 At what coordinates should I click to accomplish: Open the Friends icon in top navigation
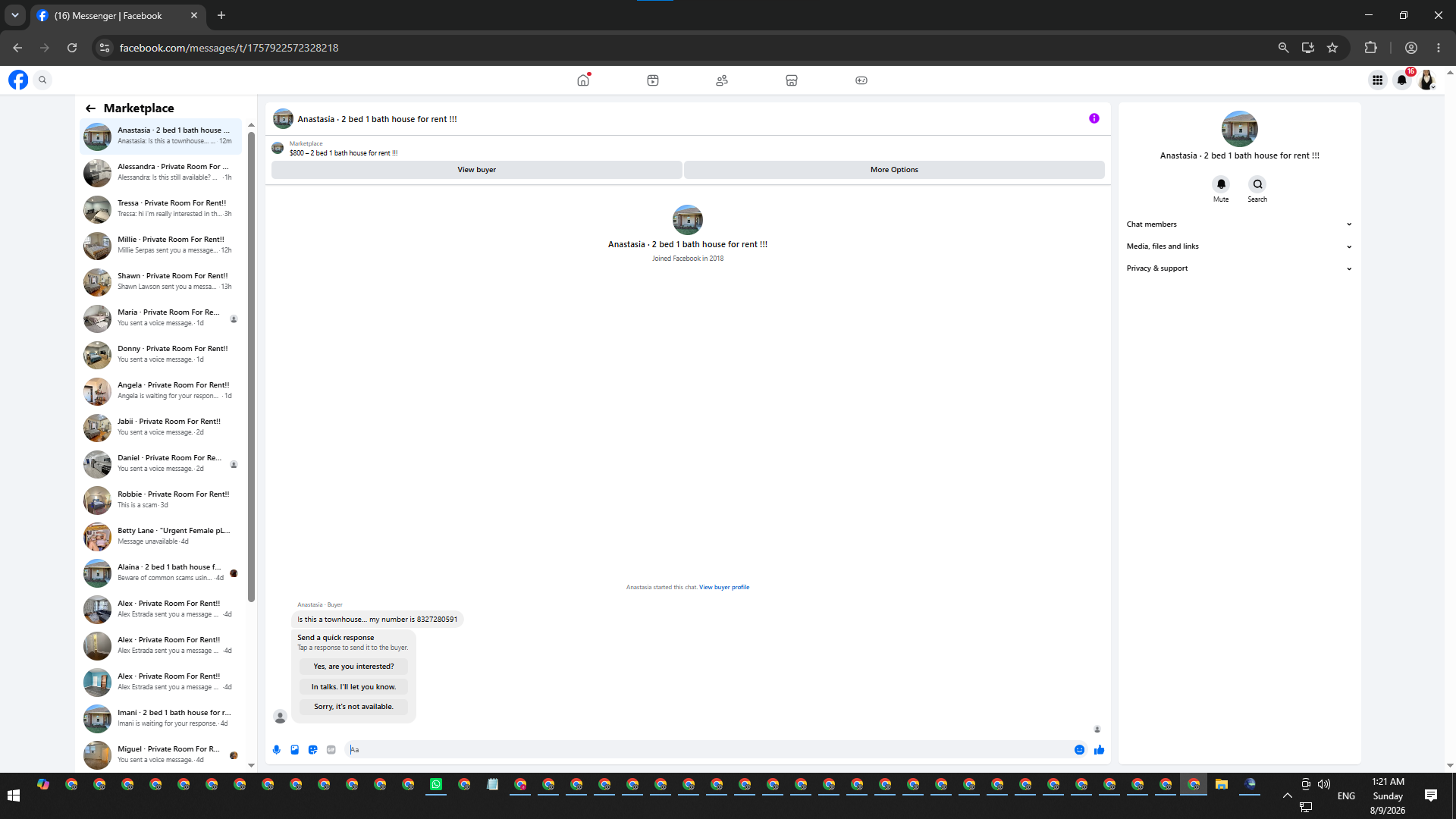722,80
